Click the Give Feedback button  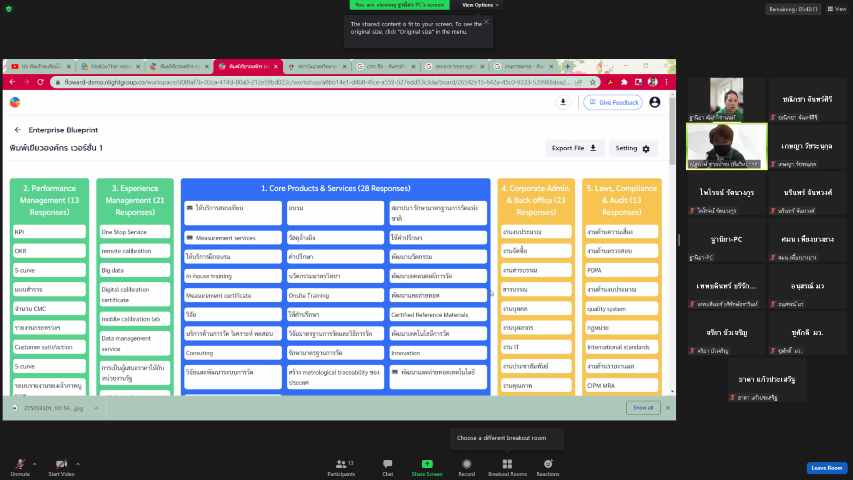point(612,102)
